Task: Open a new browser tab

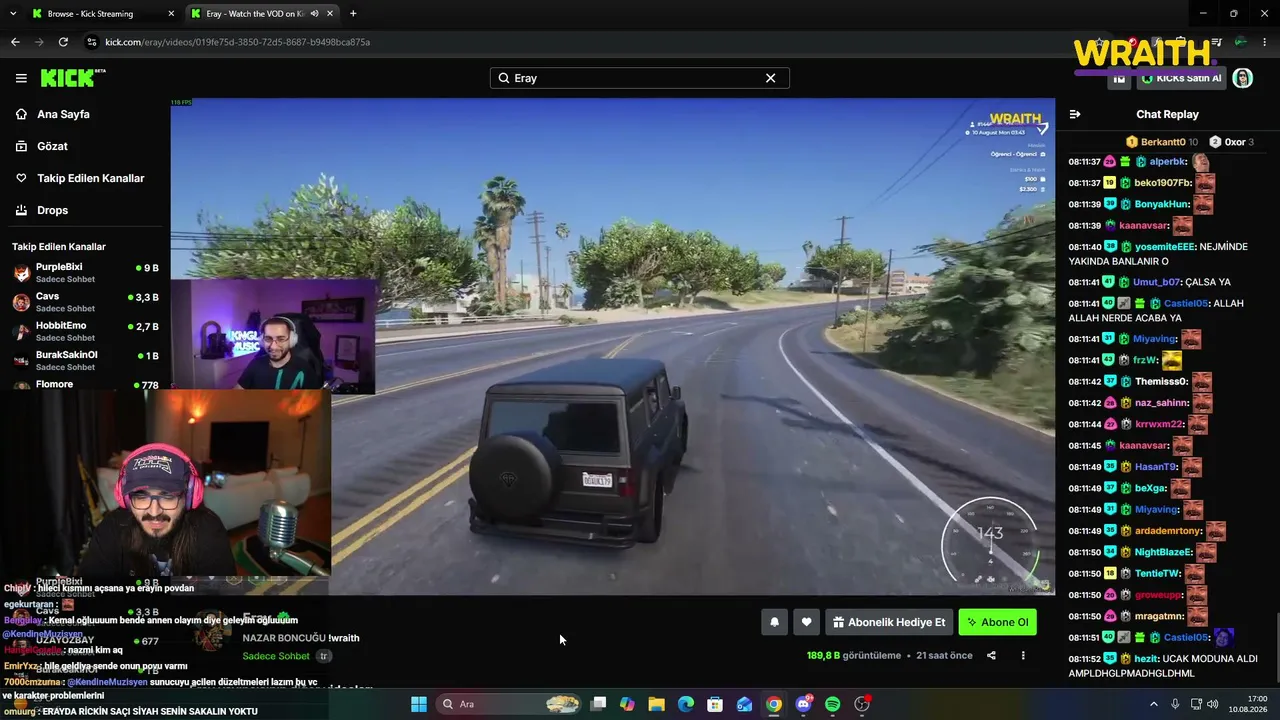Action: coord(353,14)
